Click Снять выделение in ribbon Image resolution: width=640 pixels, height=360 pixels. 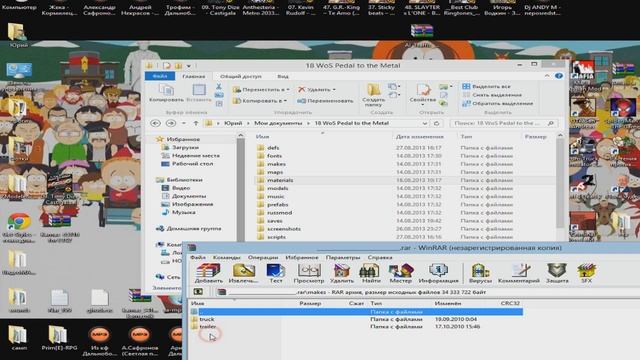point(492,95)
